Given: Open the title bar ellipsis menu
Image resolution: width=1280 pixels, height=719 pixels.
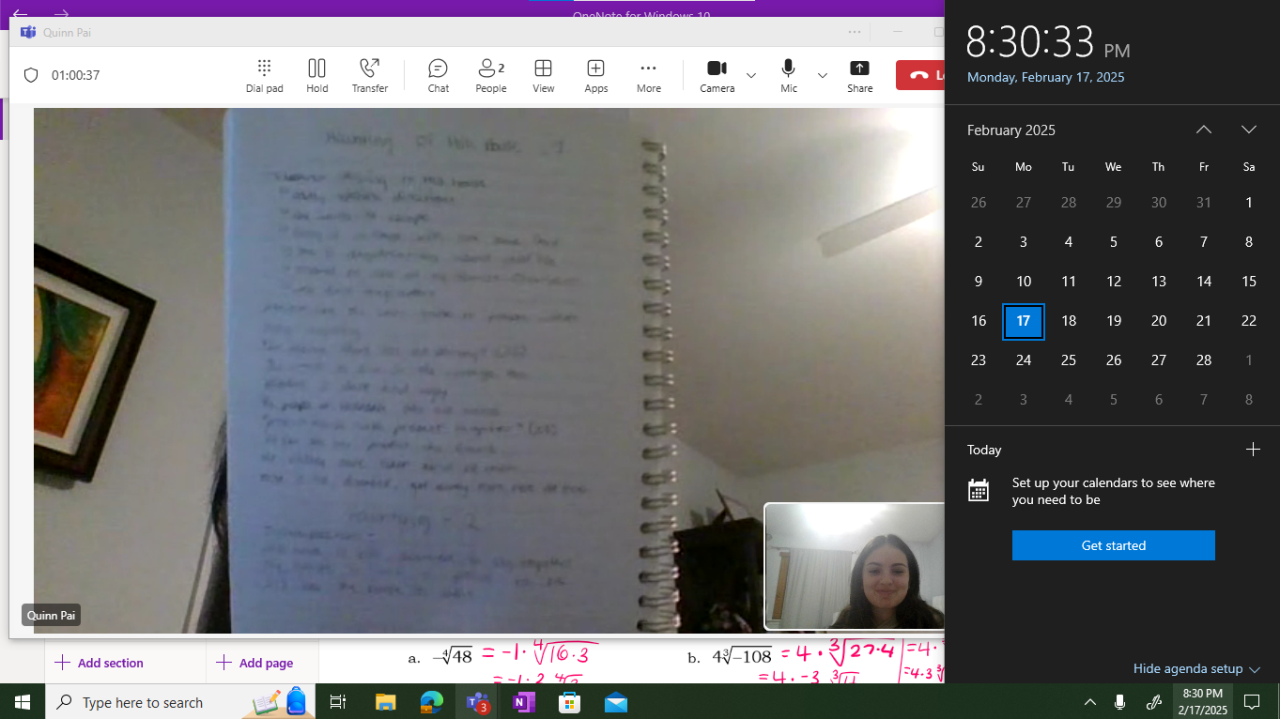Looking at the screenshot, I should (854, 32).
